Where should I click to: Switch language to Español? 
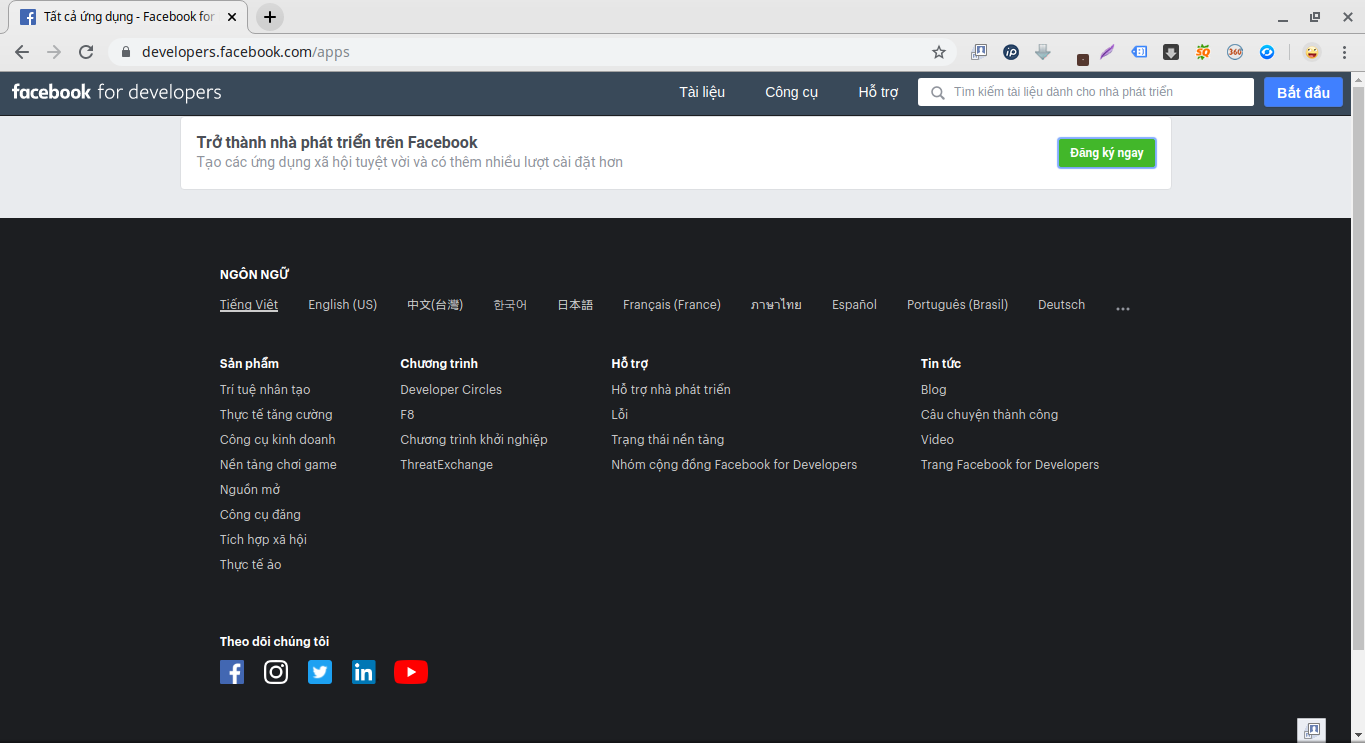(854, 305)
